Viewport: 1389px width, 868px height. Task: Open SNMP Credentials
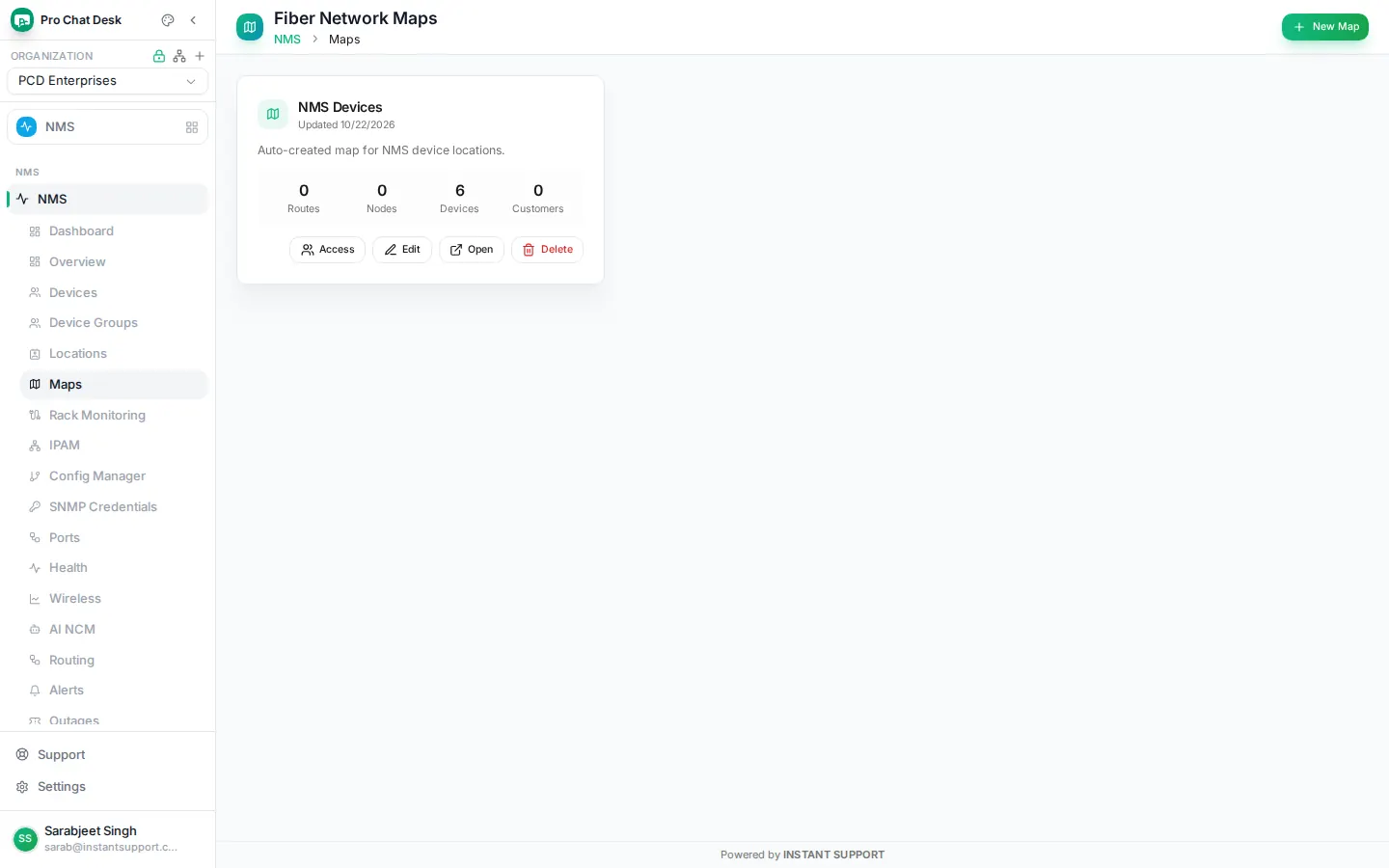[114, 507]
